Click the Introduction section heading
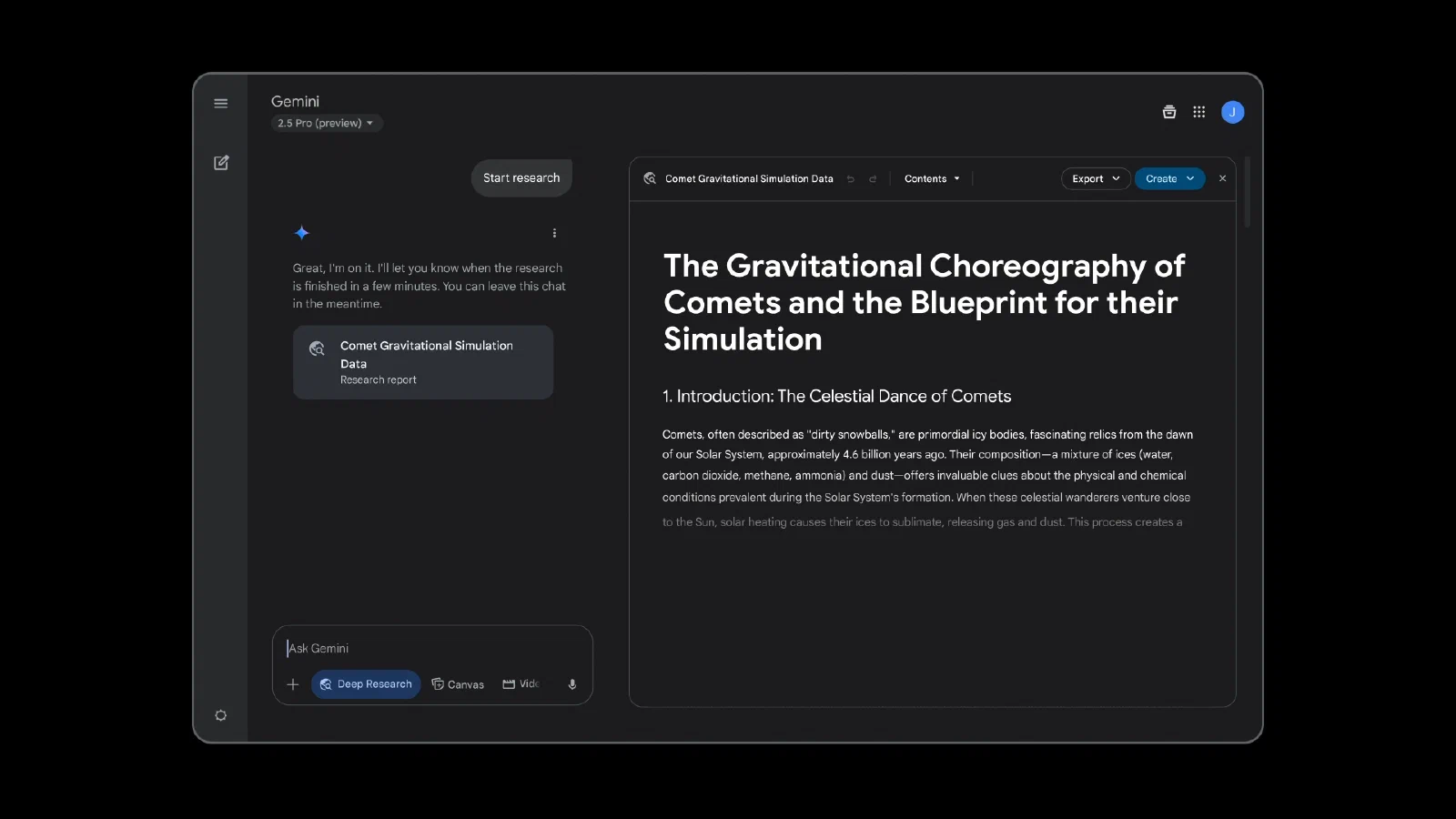This screenshot has width=1456, height=819. pos(836,397)
